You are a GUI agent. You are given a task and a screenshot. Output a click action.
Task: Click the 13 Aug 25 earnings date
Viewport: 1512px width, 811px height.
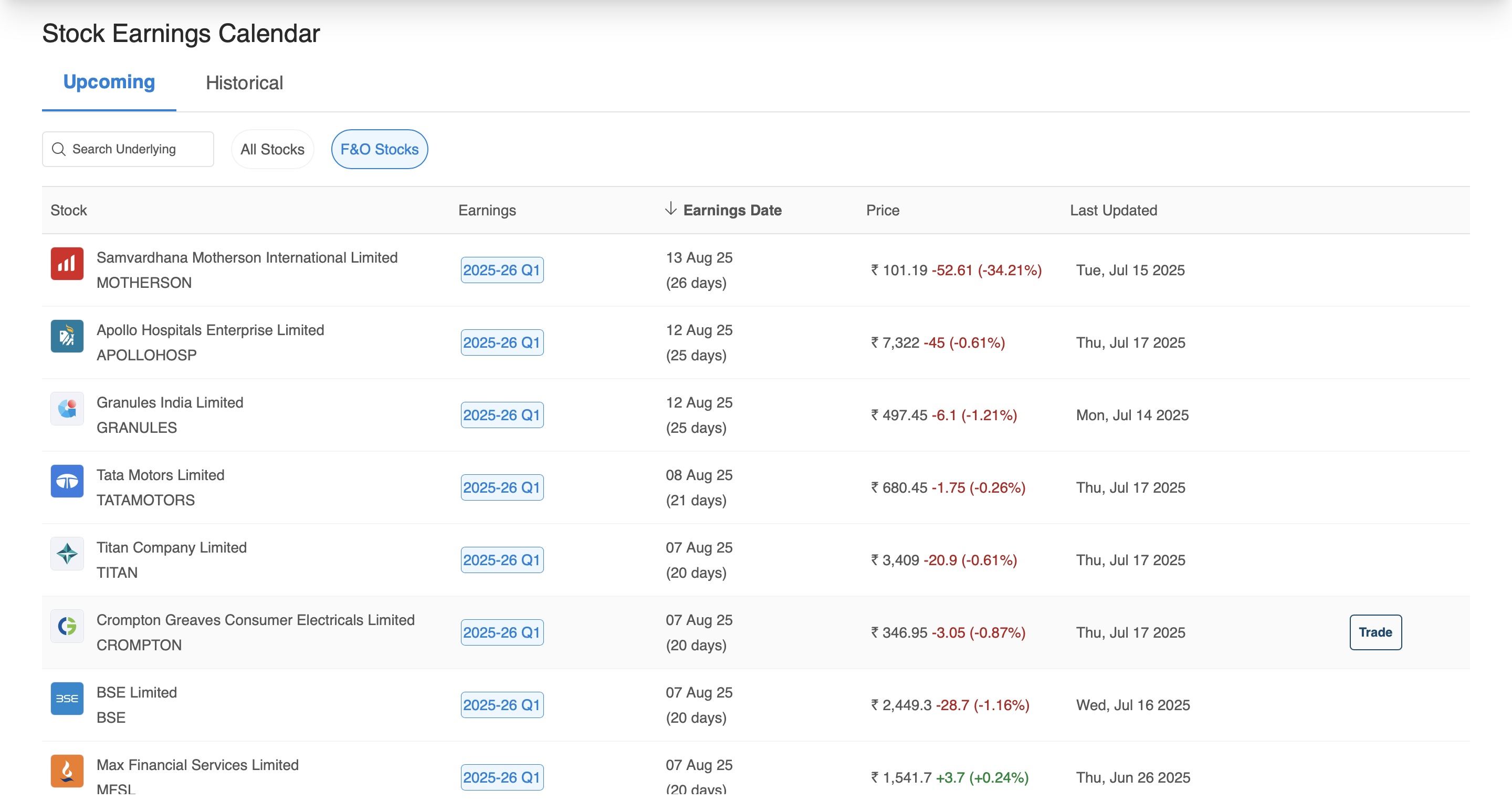click(699, 258)
